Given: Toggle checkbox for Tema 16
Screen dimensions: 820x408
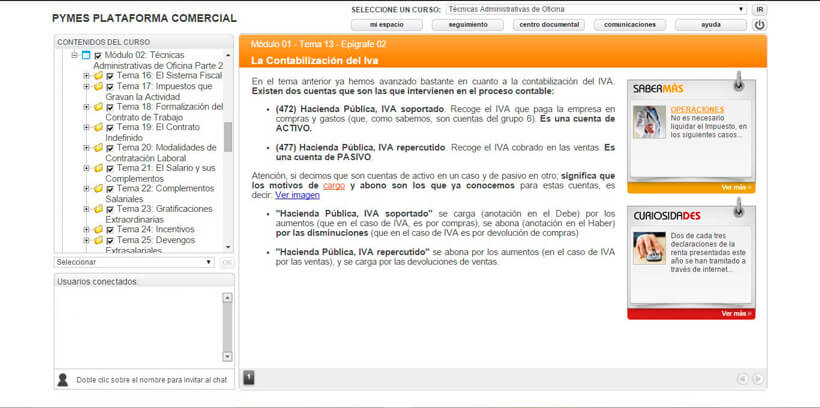Looking at the screenshot, I should click(x=110, y=76).
